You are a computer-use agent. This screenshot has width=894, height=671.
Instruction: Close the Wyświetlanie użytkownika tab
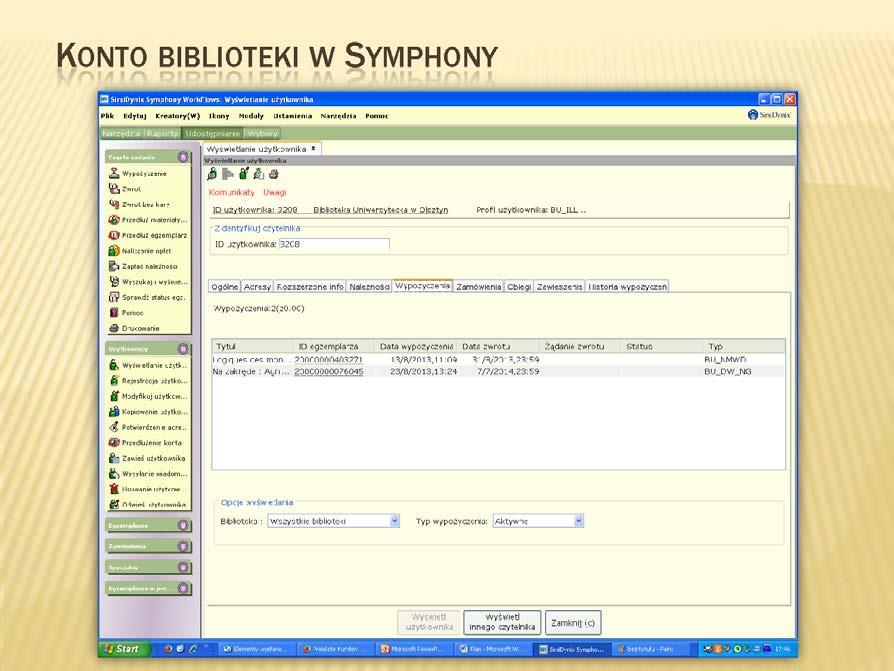pyautogui.click(x=313, y=148)
